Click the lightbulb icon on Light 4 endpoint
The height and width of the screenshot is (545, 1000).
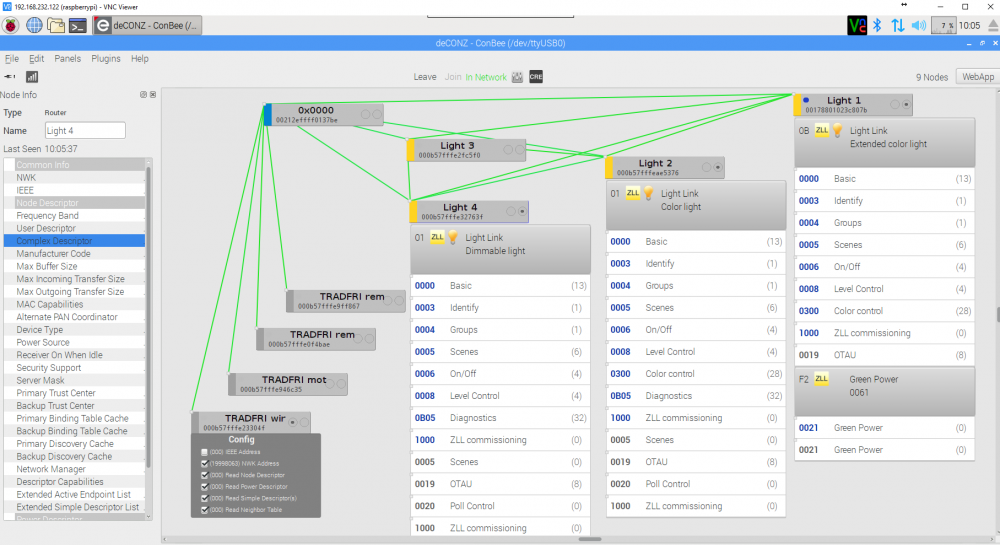[x=452, y=237]
